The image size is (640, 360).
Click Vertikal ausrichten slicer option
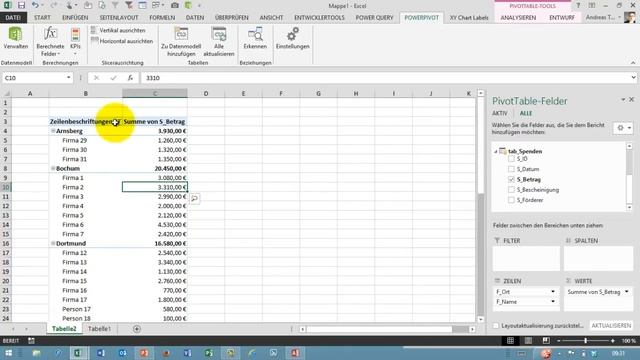pos(118,31)
